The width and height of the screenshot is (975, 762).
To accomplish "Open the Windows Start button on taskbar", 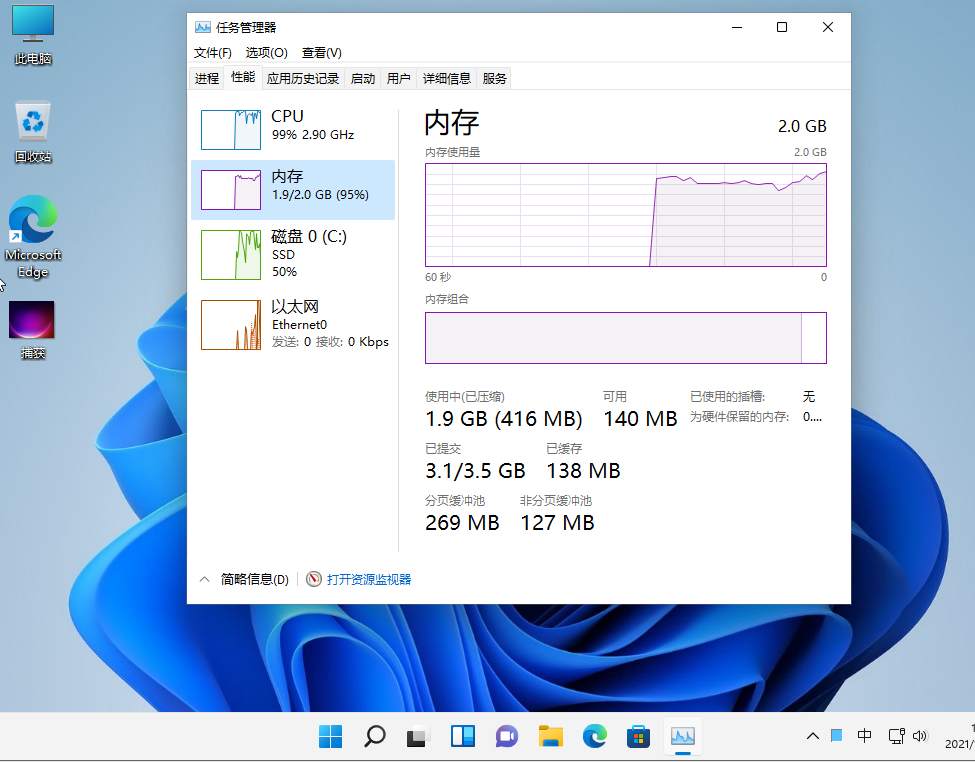I will [x=330, y=737].
